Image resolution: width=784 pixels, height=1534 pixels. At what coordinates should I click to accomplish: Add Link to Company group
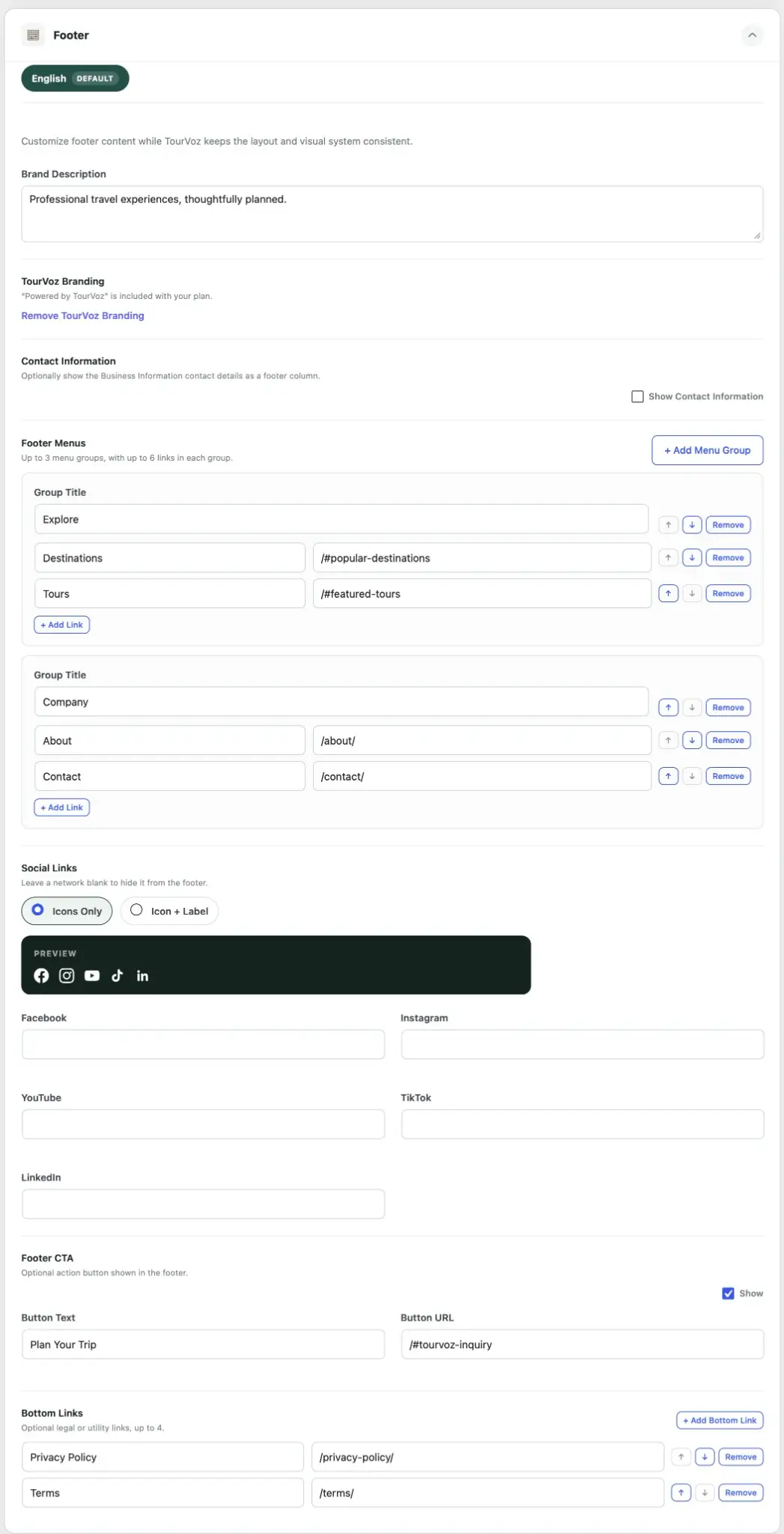click(x=61, y=807)
